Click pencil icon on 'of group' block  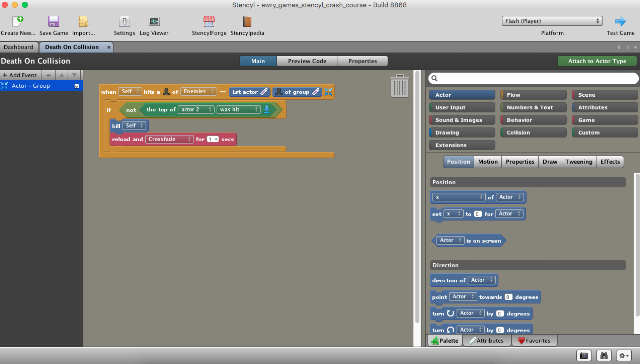tap(316, 92)
